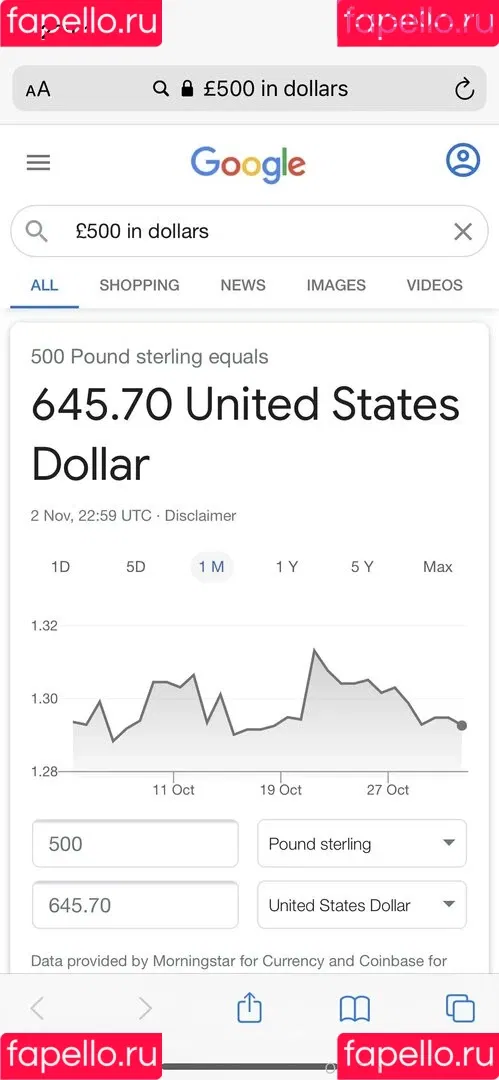
Task: Select the Max chart range
Action: [x=438, y=567]
